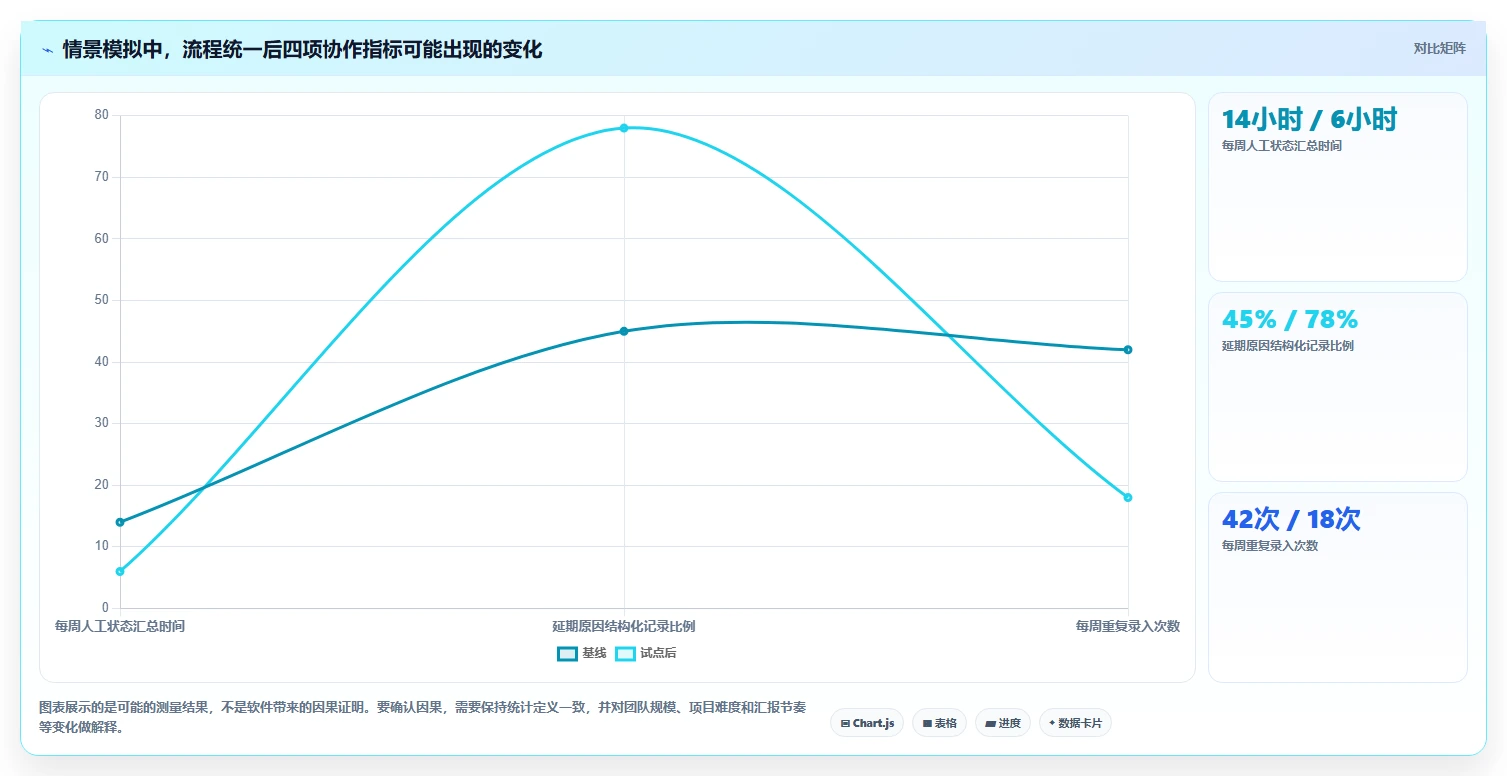The image size is (1507, 776).
Task: Click the card caption 每周重复录入次数
Action: pyautogui.click(x=1270, y=546)
